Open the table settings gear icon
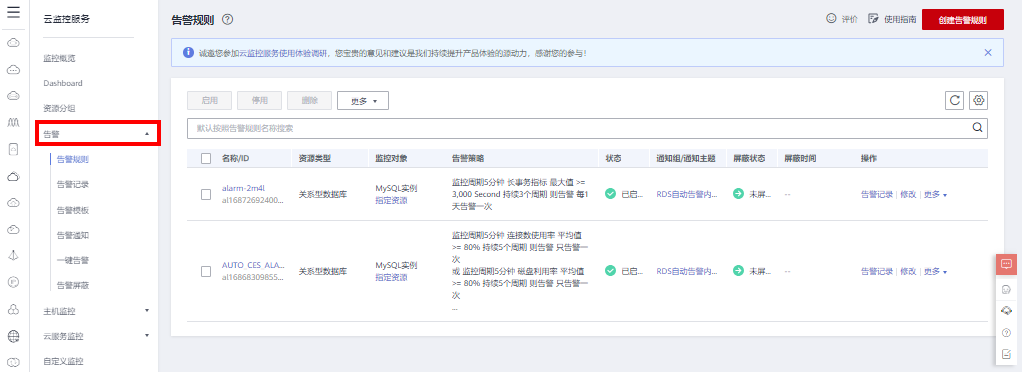Image resolution: width=1022 pixels, height=372 pixels. pyautogui.click(x=978, y=100)
